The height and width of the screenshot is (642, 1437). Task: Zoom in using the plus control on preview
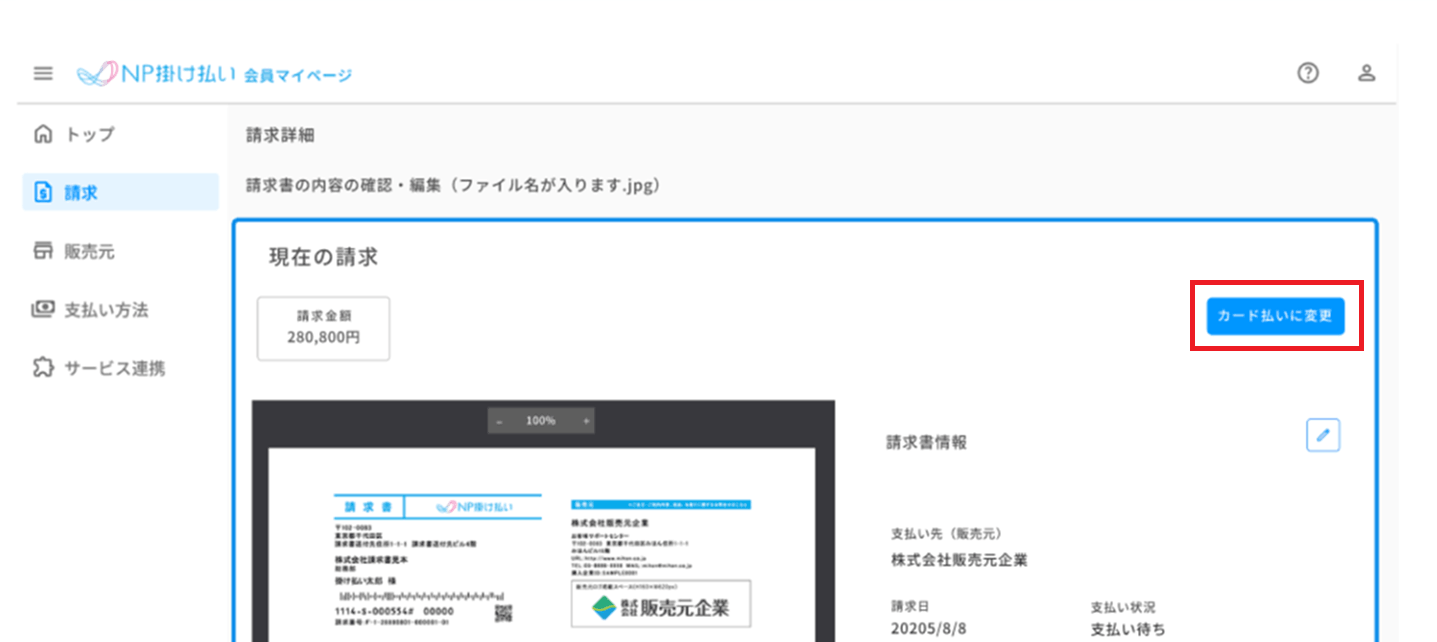pyautogui.click(x=585, y=420)
